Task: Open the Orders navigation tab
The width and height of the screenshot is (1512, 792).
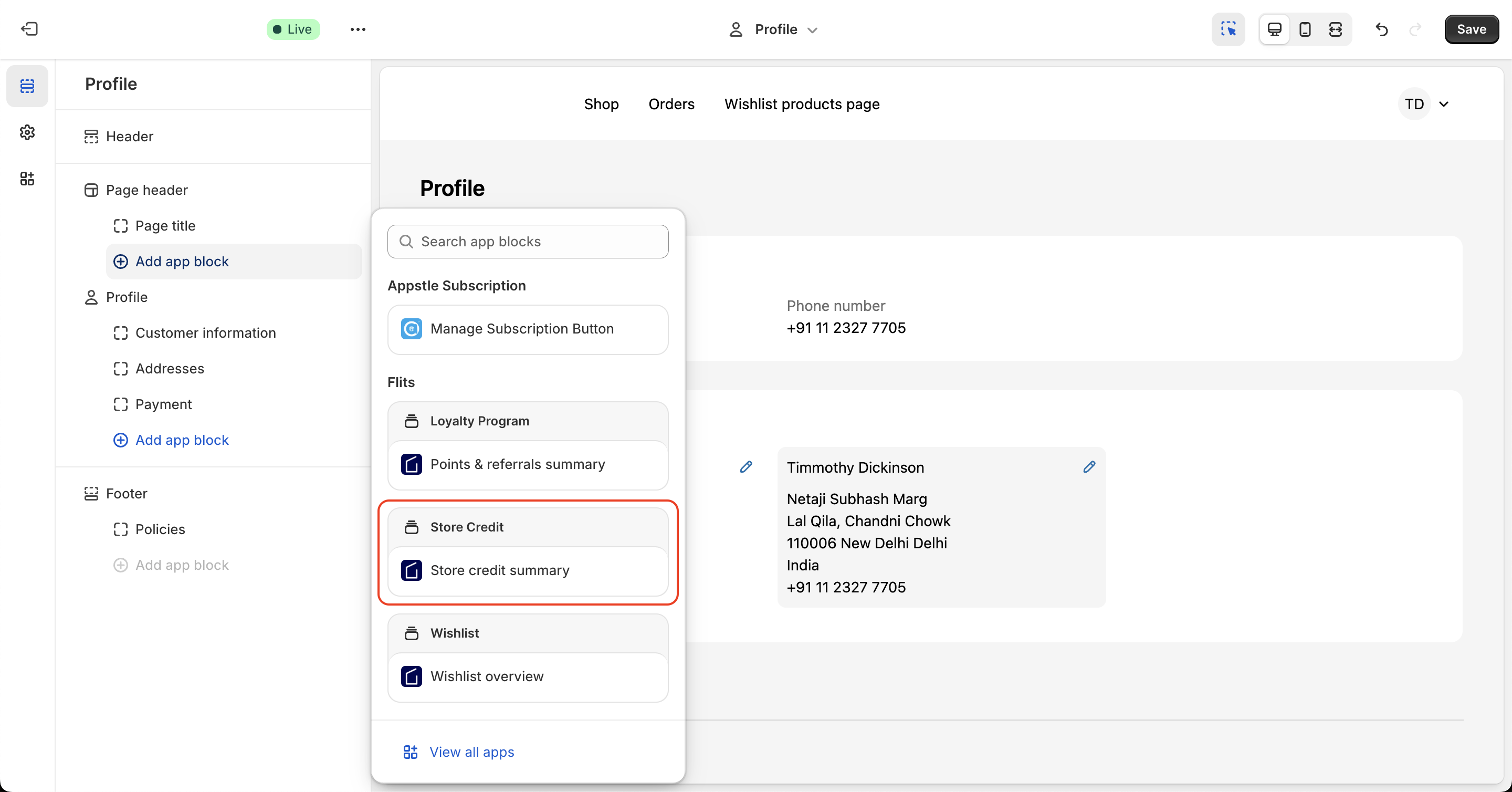Action: (x=671, y=104)
